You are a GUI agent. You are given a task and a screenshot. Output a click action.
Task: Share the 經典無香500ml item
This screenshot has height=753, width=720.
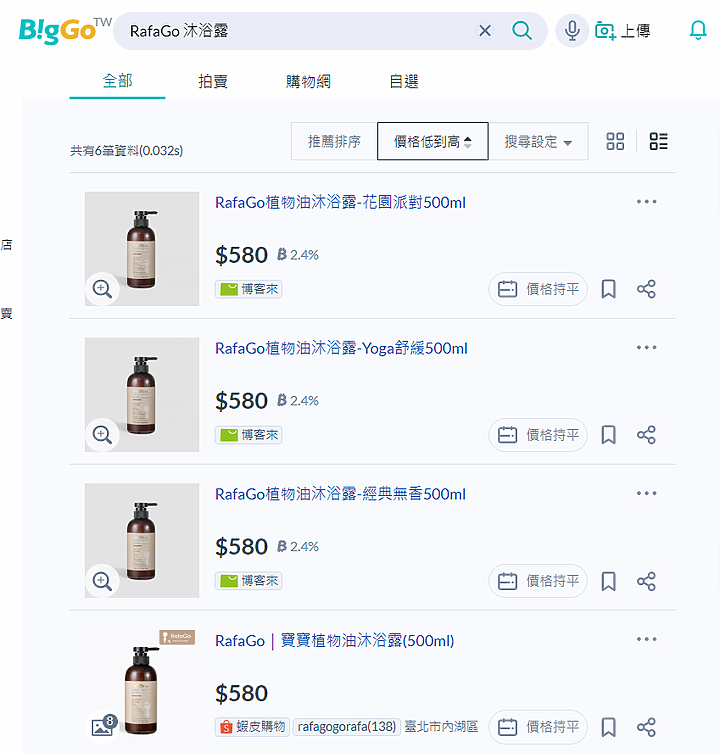click(x=647, y=581)
